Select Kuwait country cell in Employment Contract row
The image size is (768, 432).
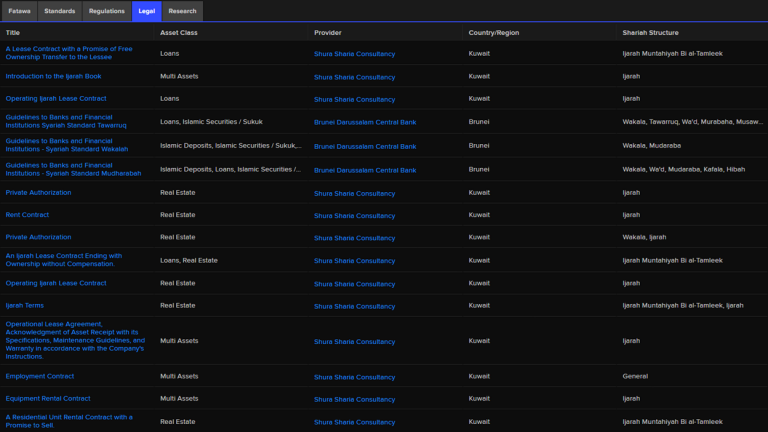[479, 376]
